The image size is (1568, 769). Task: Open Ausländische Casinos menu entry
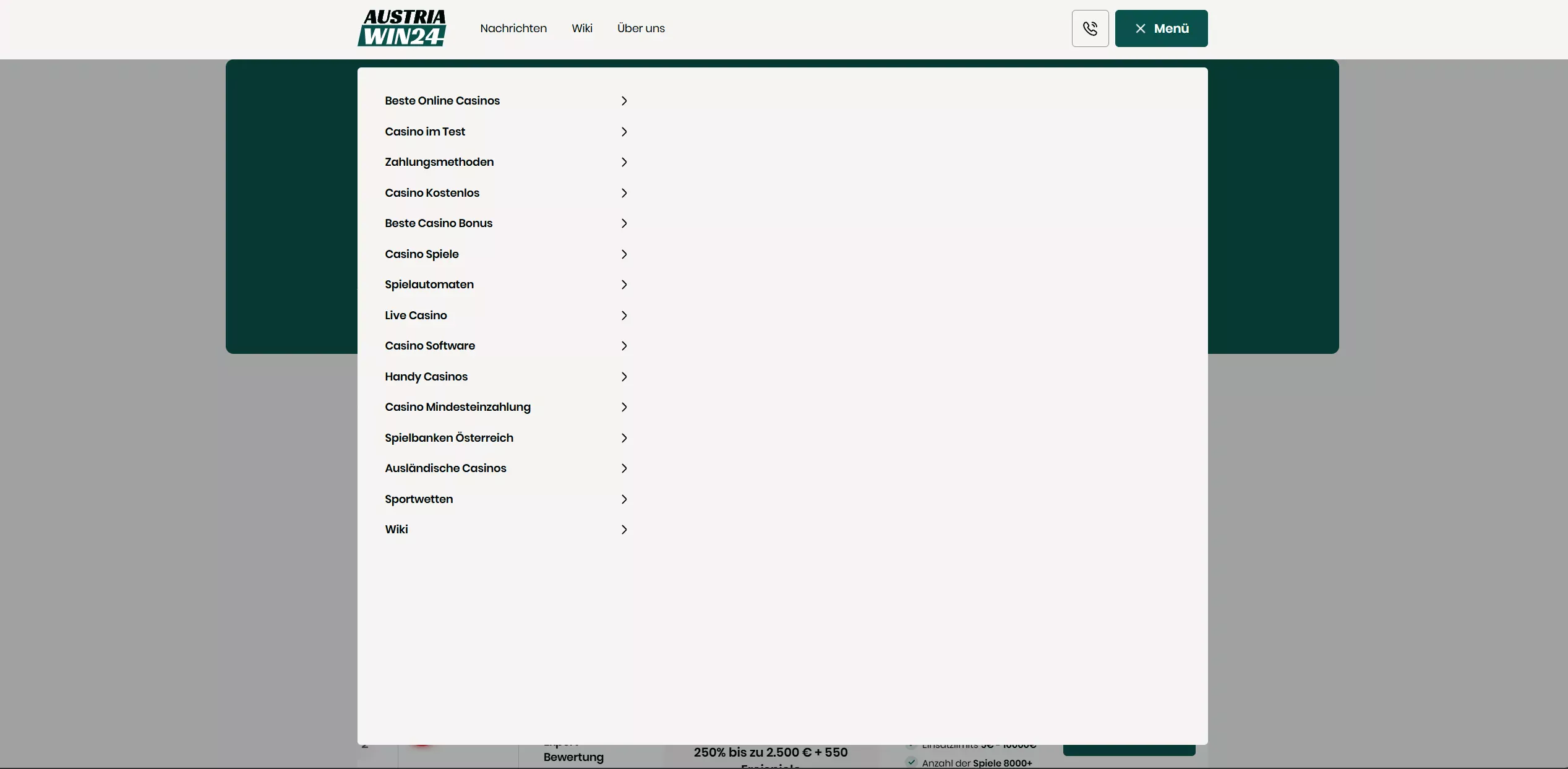click(x=445, y=468)
